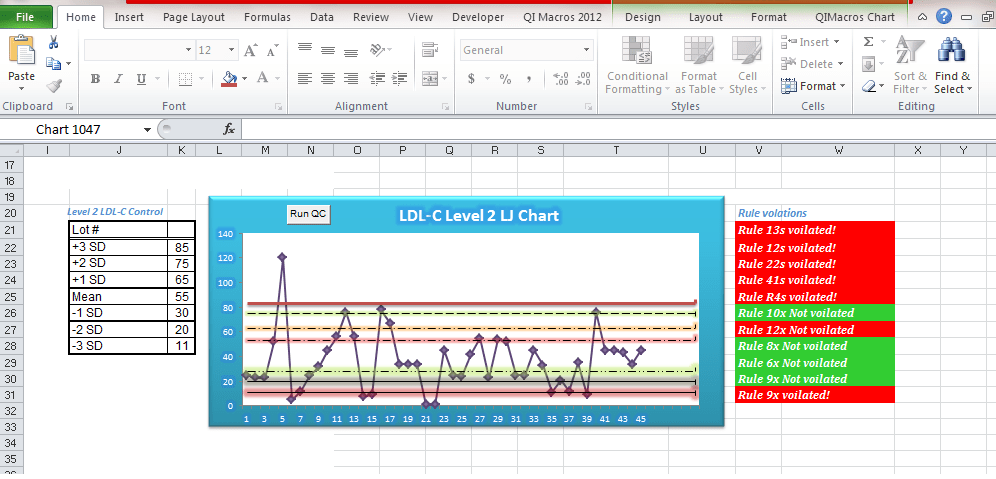
Task: Click the Cut scissors icon
Action: click(53, 43)
